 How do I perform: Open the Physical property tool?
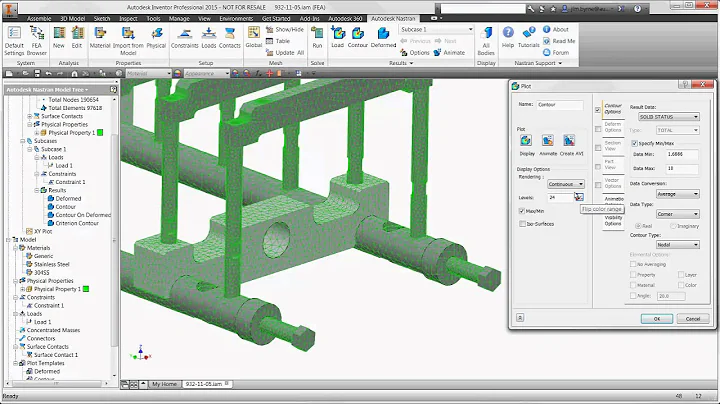coord(156,38)
